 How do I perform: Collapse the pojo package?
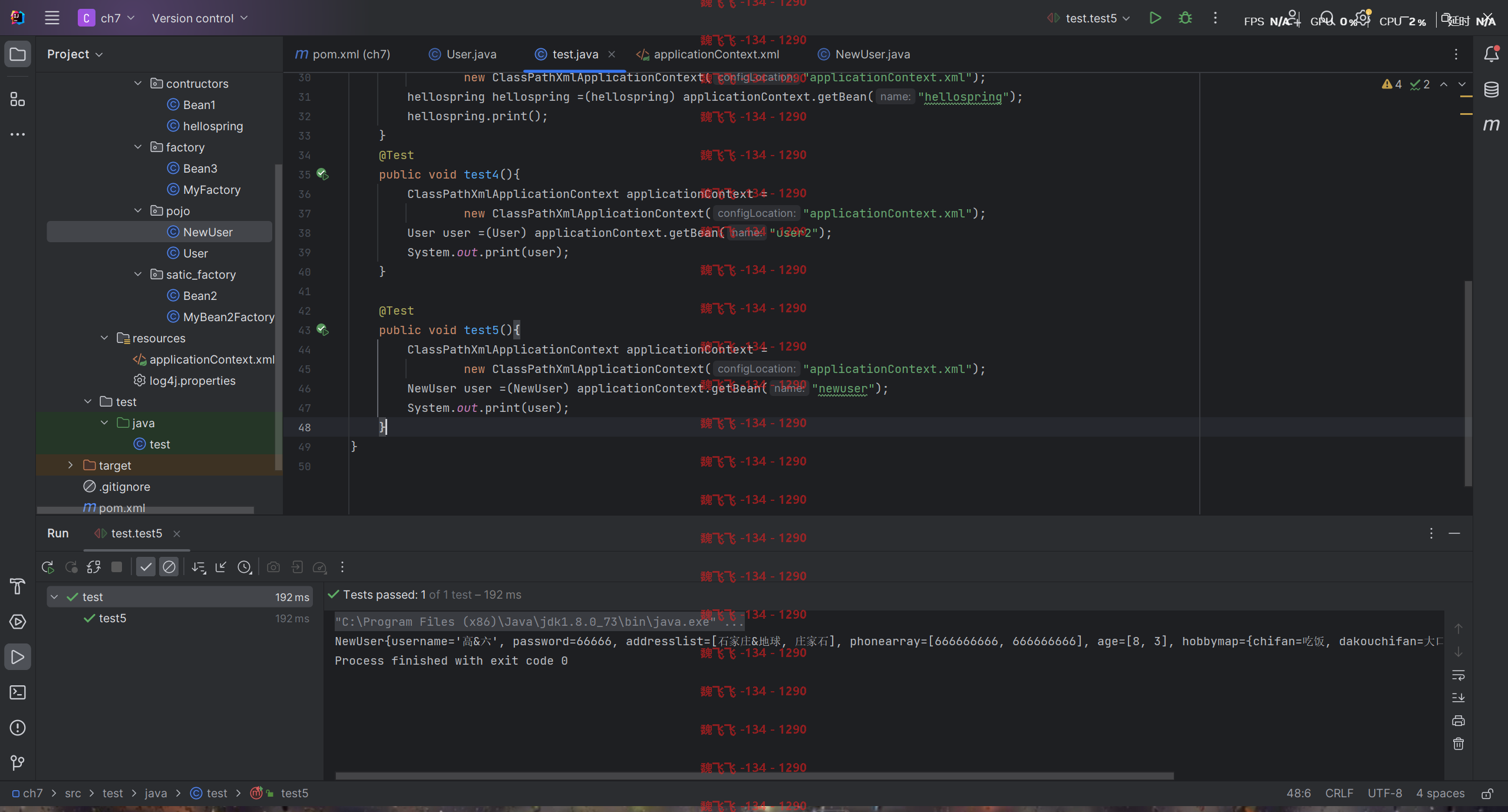click(x=138, y=210)
